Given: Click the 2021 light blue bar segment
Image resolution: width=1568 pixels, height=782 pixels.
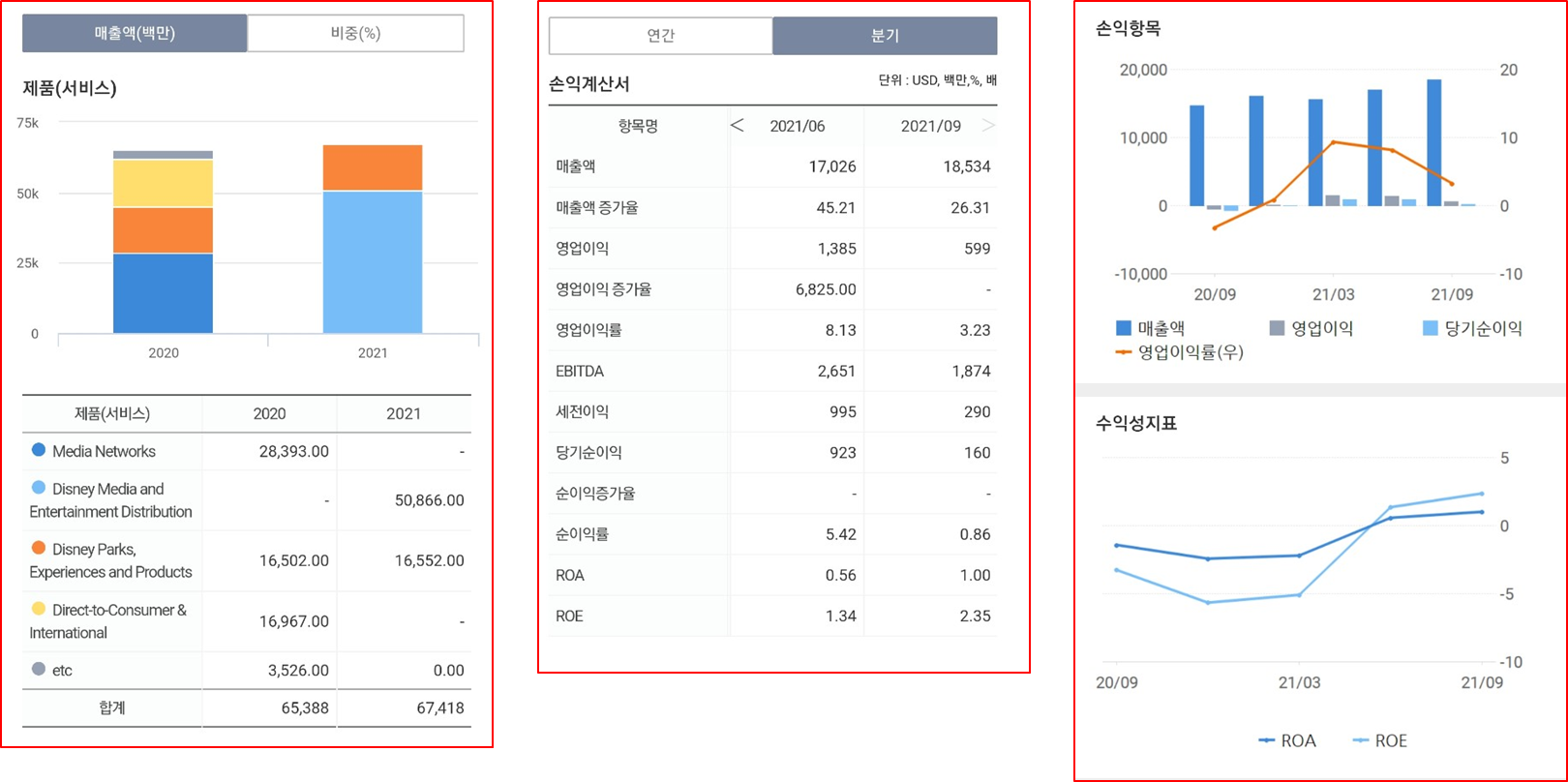Looking at the screenshot, I should click(x=373, y=262).
